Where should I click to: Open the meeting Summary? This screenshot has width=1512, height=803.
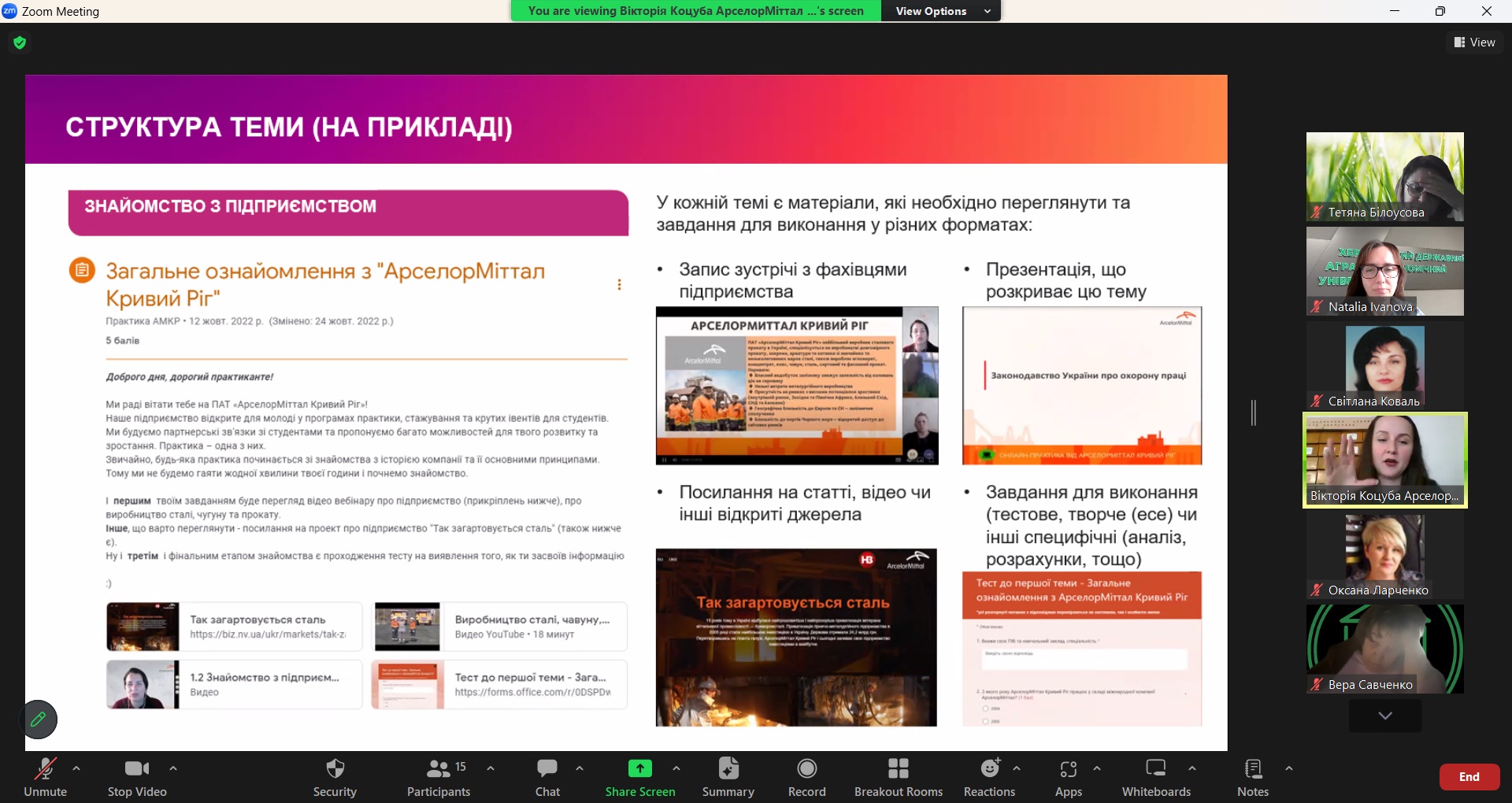pos(728,777)
